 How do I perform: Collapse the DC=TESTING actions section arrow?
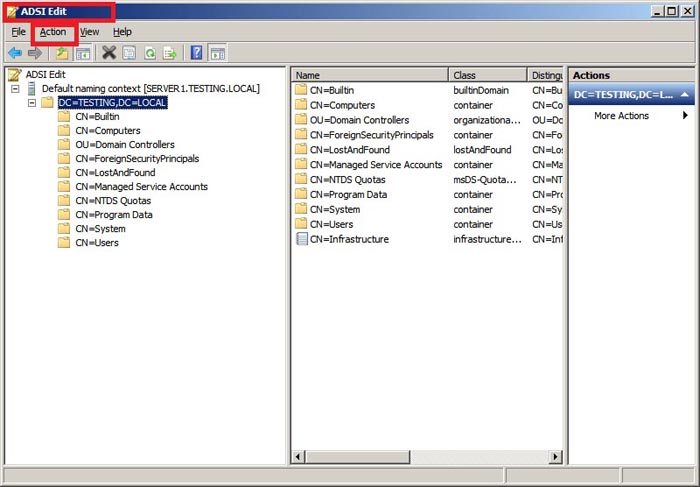point(684,95)
